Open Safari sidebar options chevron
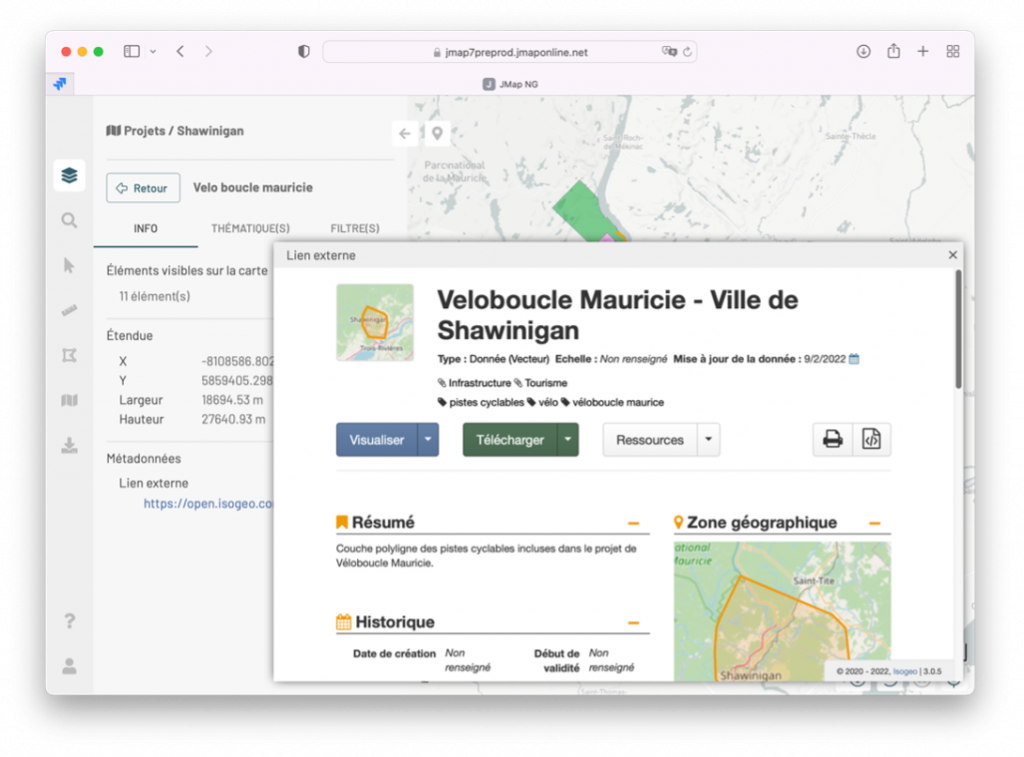The height and width of the screenshot is (757, 1024). pyautogui.click(x=153, y=51)
